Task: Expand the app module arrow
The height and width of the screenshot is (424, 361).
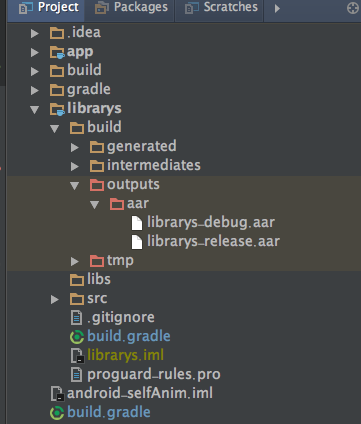Action: 35,52
